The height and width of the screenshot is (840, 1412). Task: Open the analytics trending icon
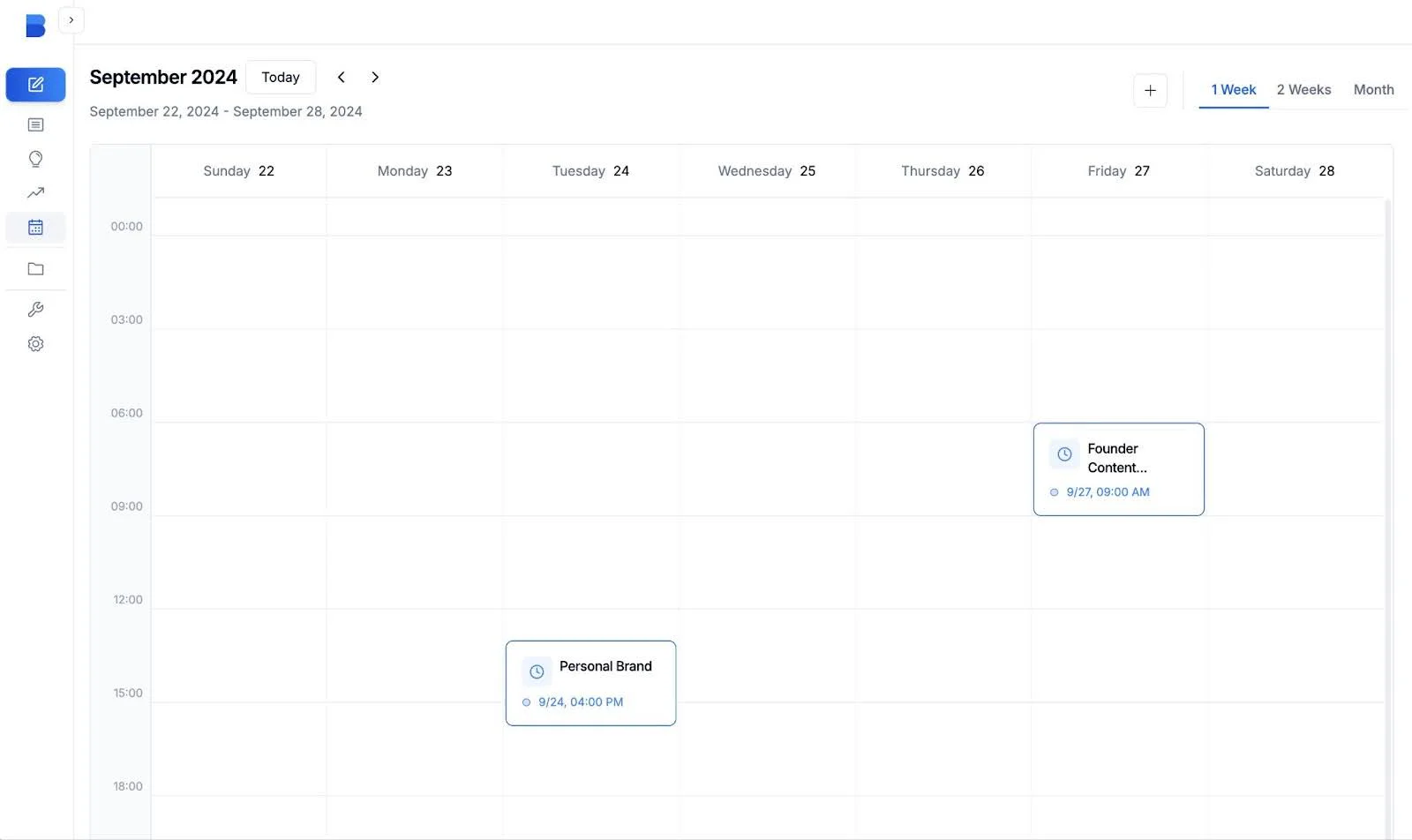point(35,192)
